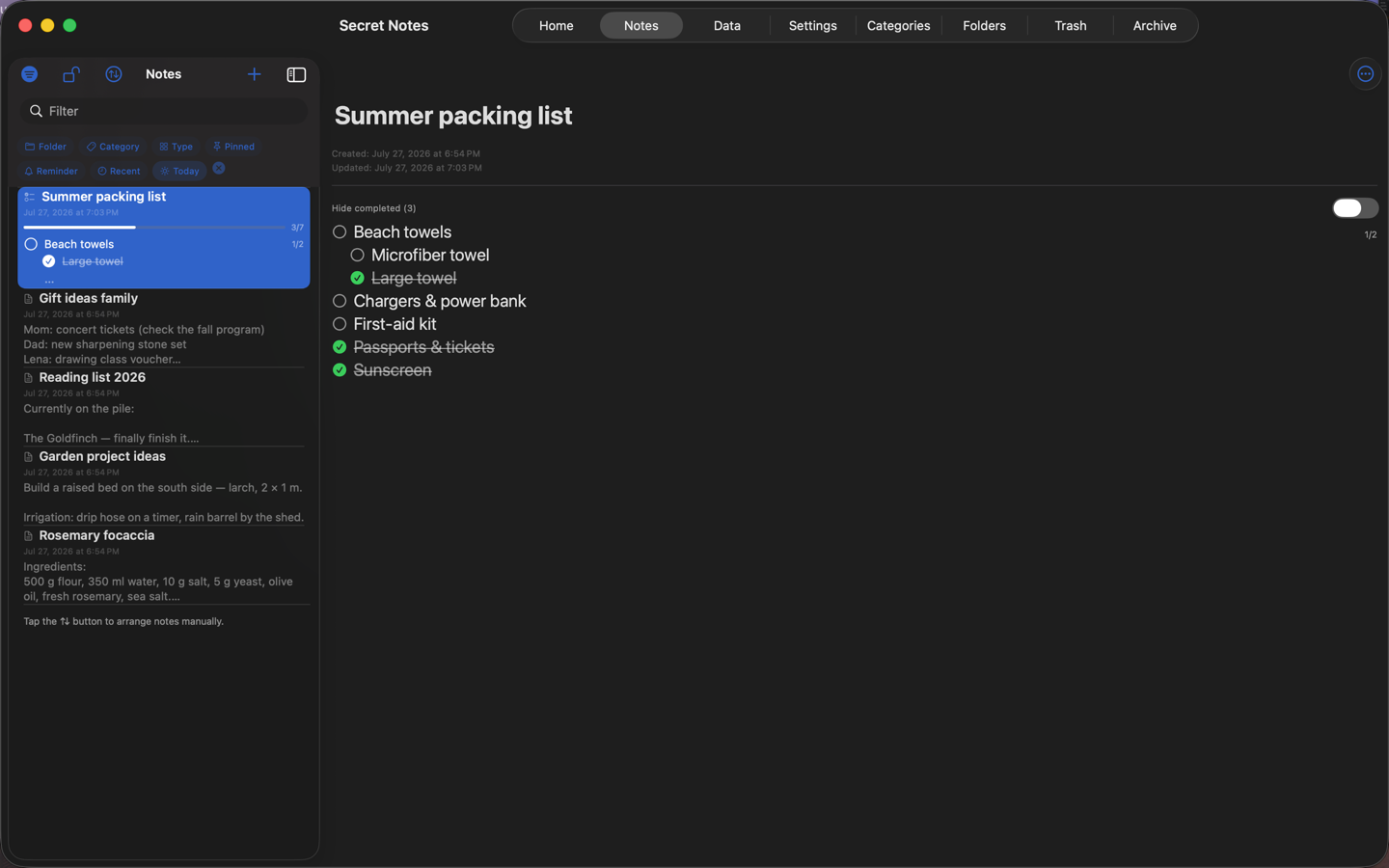Click note icon beside Gift ideas family
The image size is (1389, 868).
pos(28,299)
